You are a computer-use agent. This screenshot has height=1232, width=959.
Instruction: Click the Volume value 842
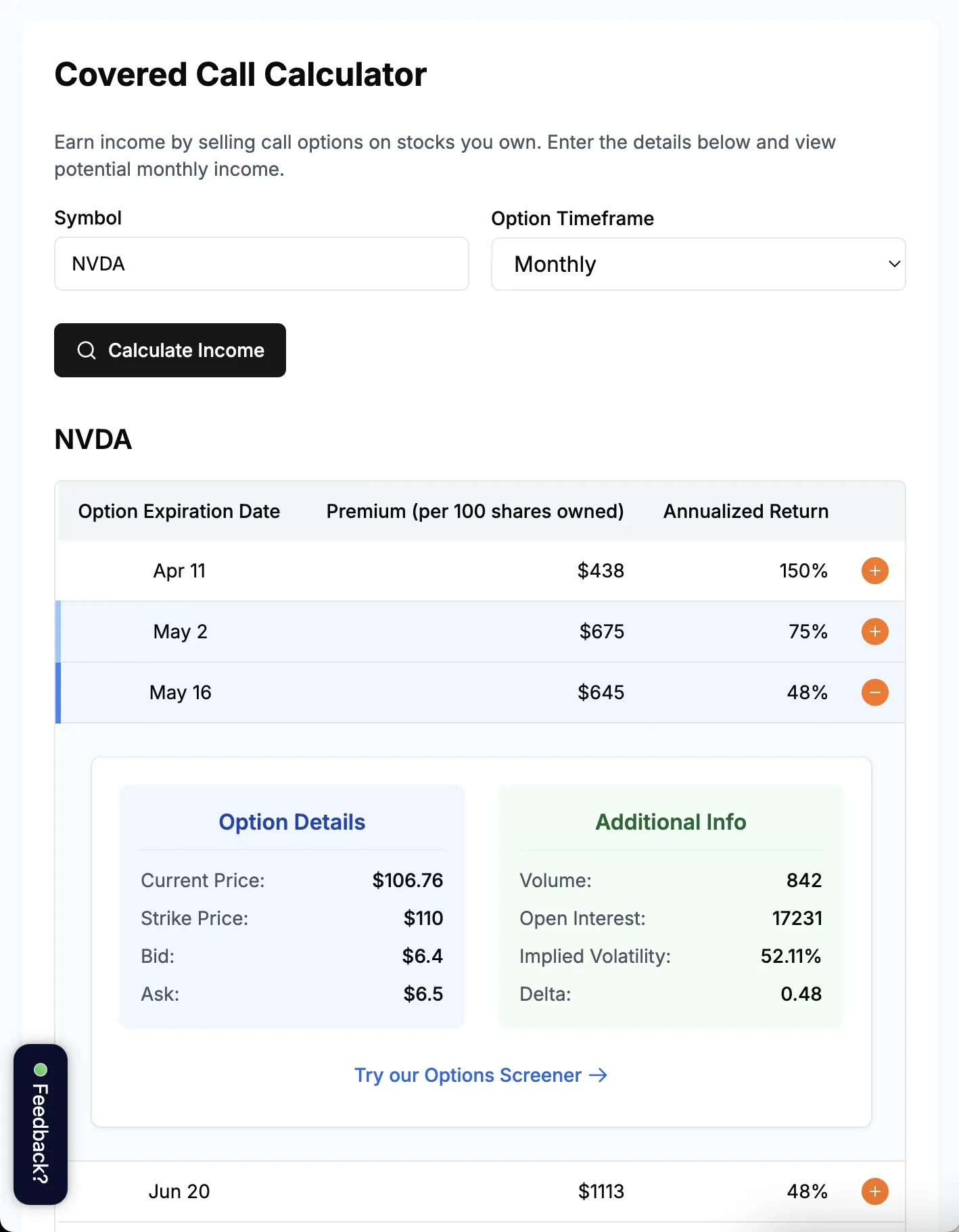click(804, 880)
